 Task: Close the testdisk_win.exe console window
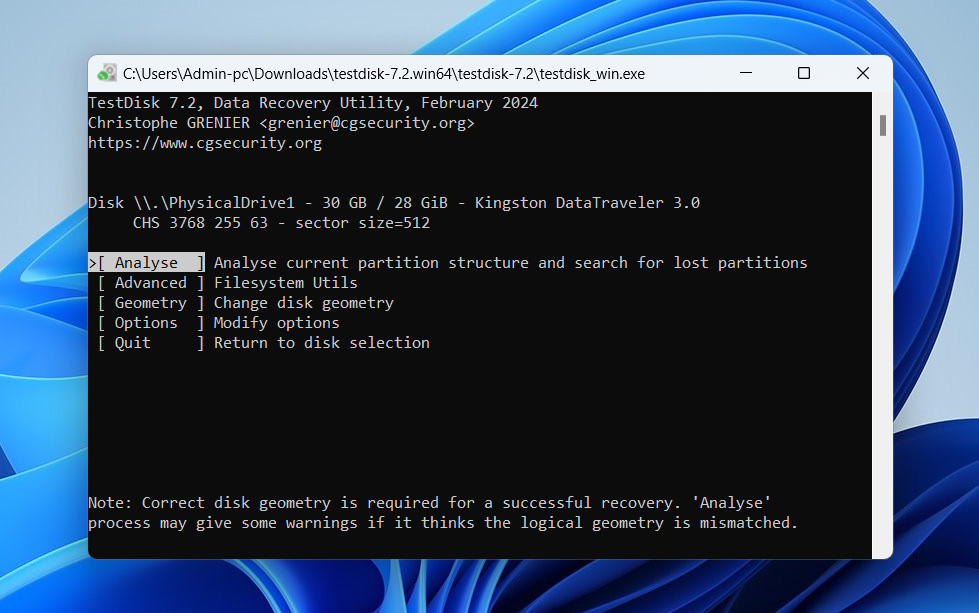coord(862,73)
